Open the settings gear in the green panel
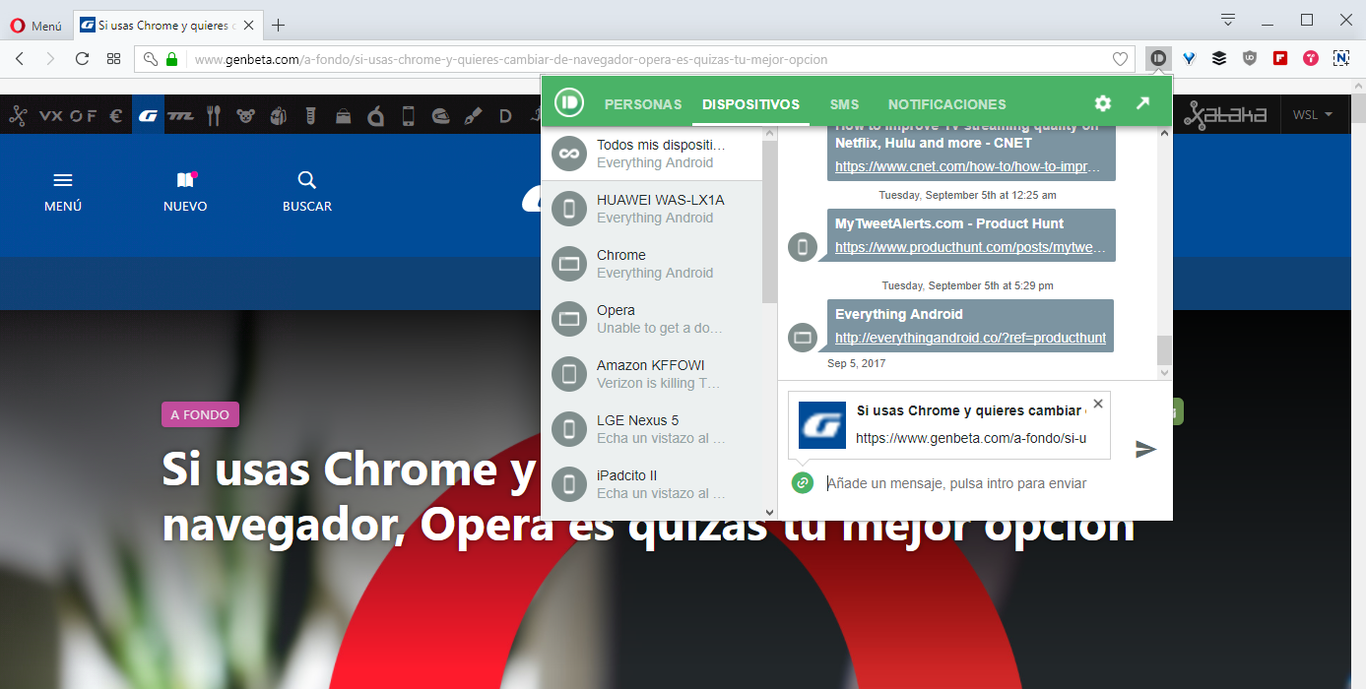The image size is (1366, 689). pyautogui.click(x=1102, y=103)
